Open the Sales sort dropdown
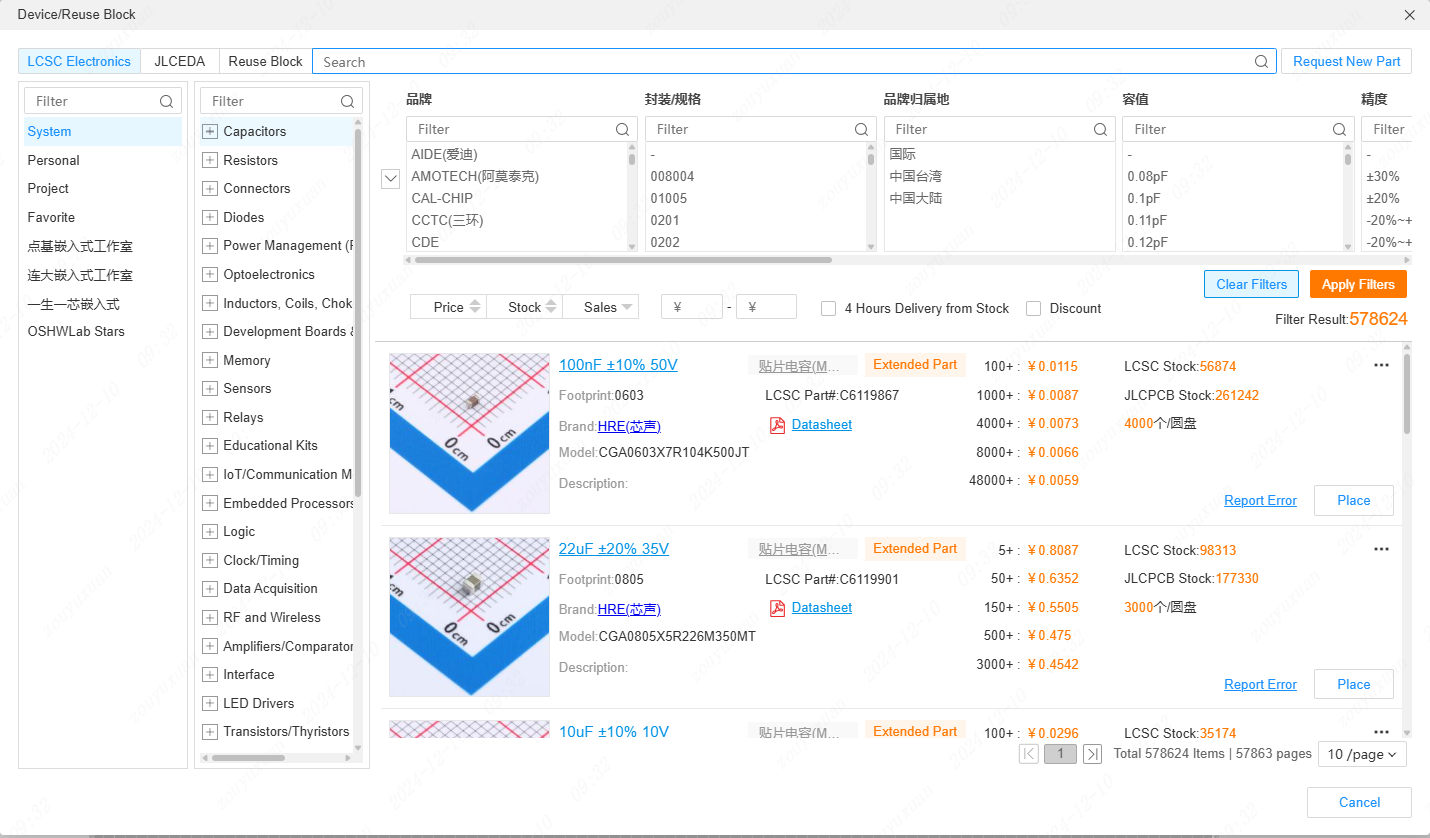Image resolution: width=1430 pixels, height=838 pixels. [600, 307]
